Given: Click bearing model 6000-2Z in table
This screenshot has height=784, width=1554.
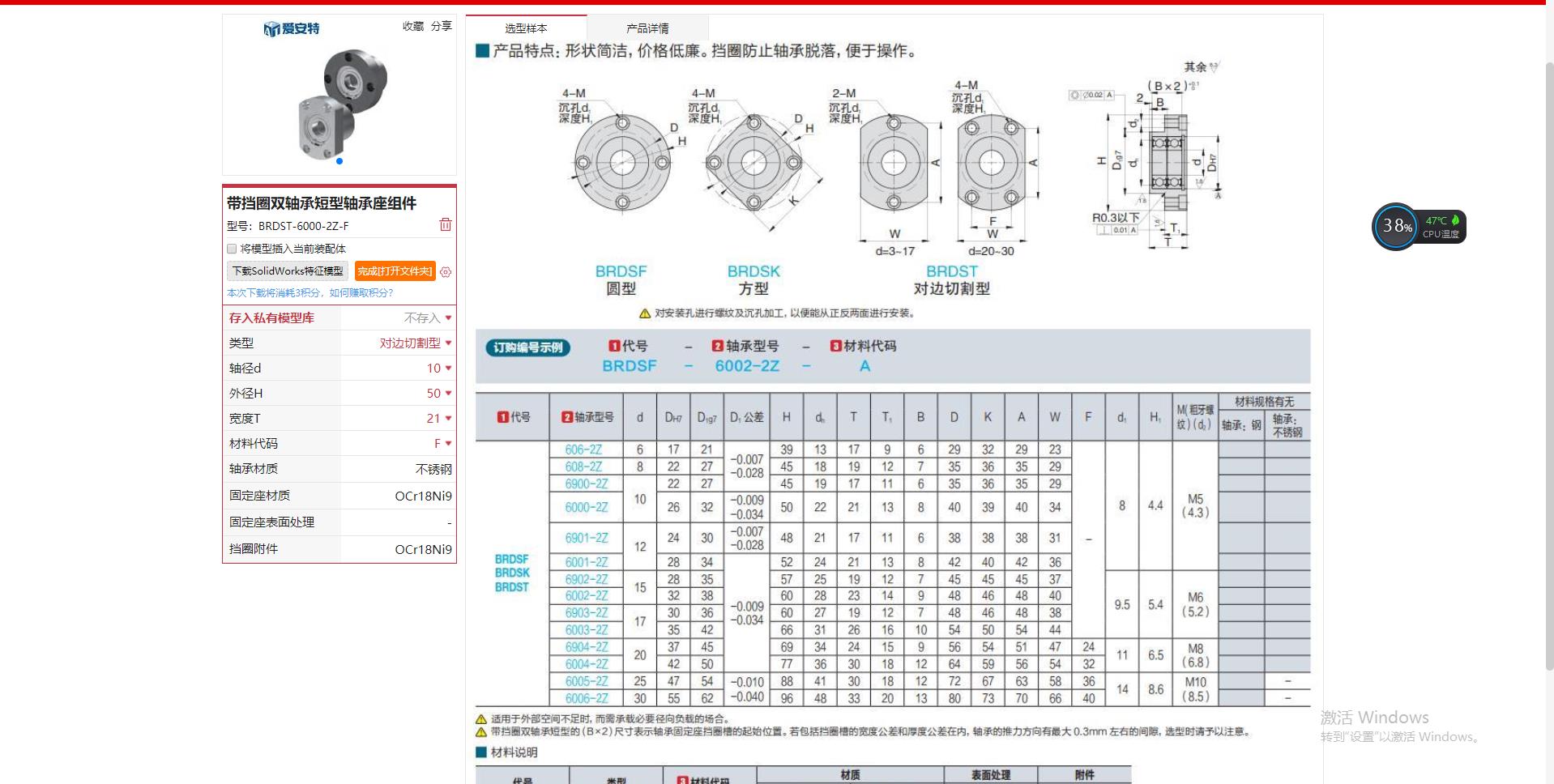Looking at the screenshot, I should click(x=587, y=508).
